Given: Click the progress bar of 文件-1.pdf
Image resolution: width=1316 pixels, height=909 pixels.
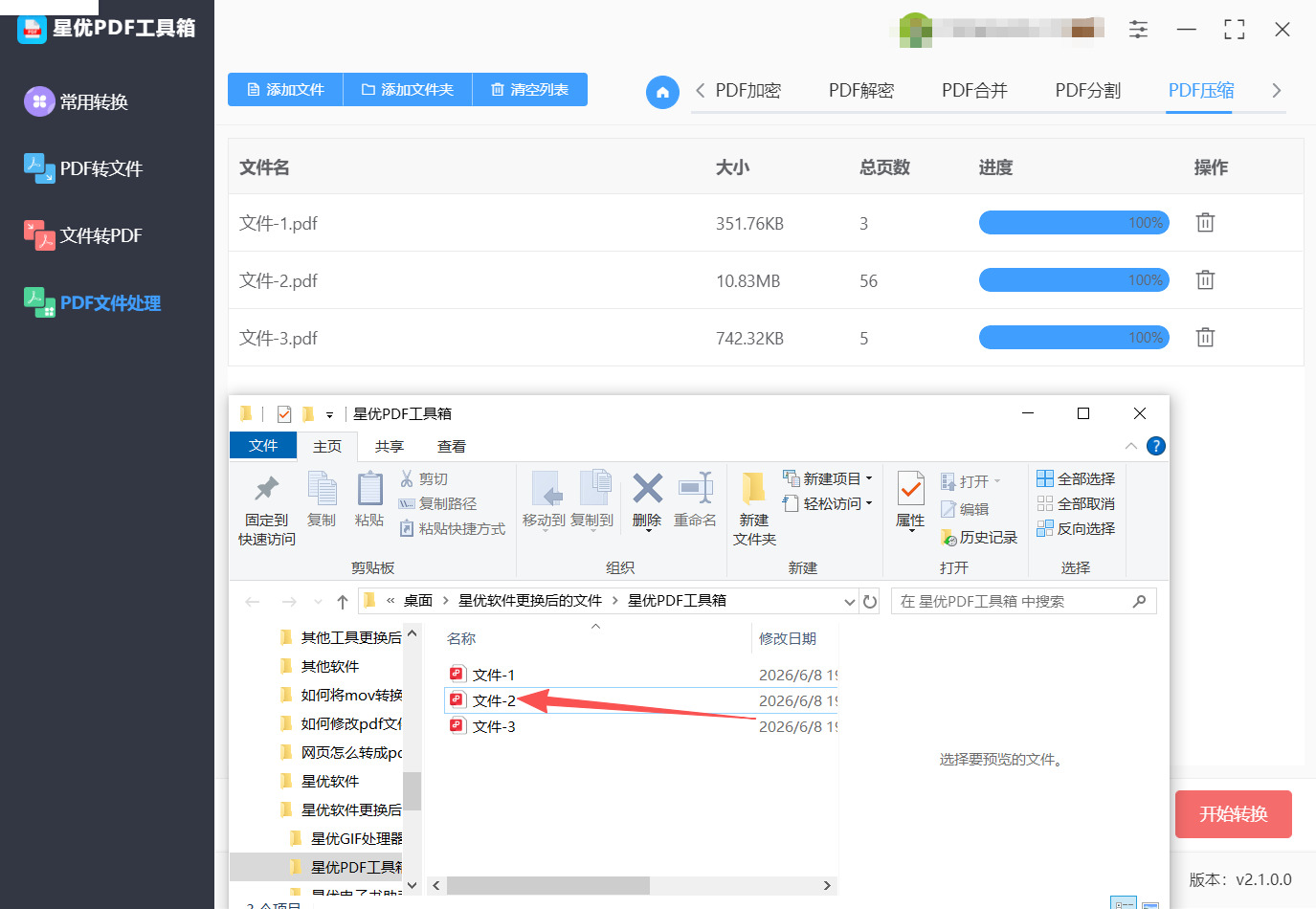Looking at the screenshot, I should click(1074, 223).
